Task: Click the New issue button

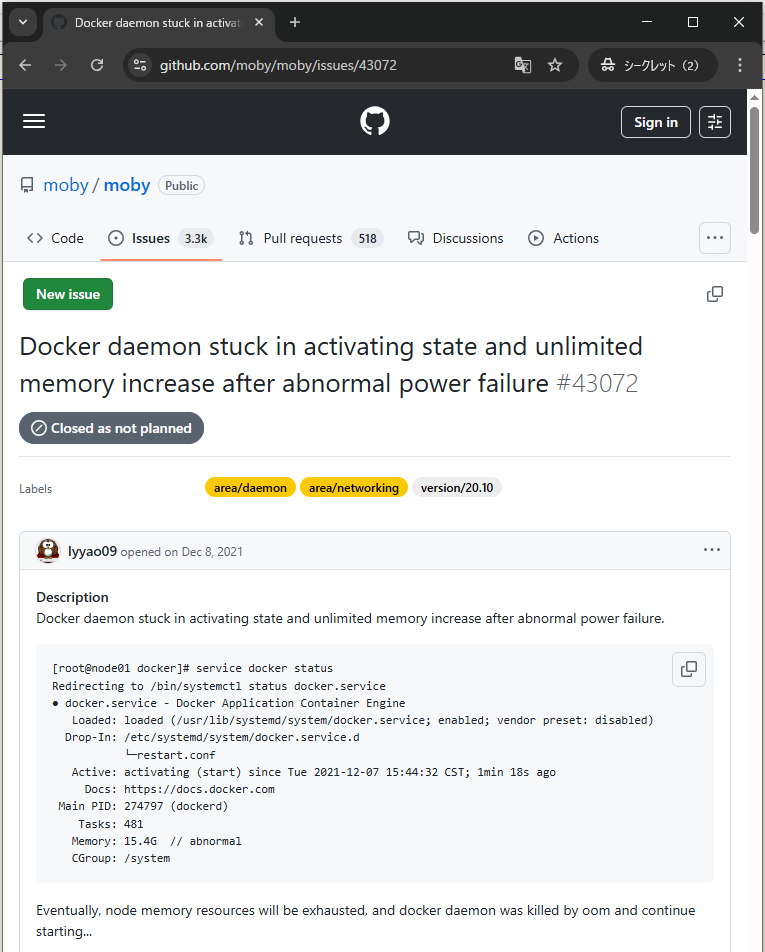Action: pyautogui.click(x=68, y=294)
